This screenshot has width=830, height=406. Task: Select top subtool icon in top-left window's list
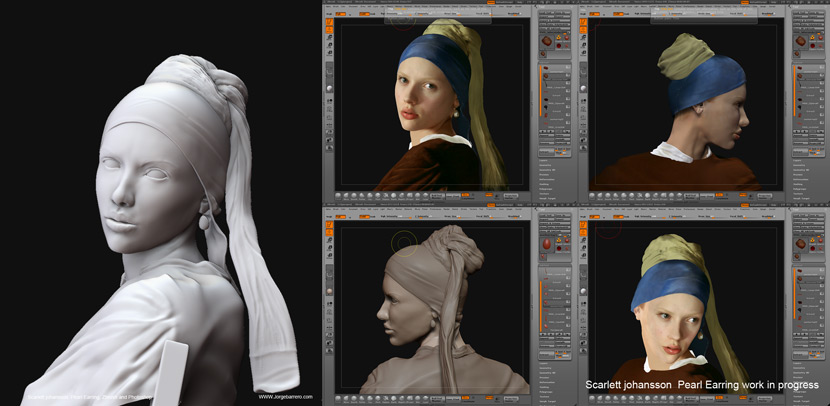[546, 68]
